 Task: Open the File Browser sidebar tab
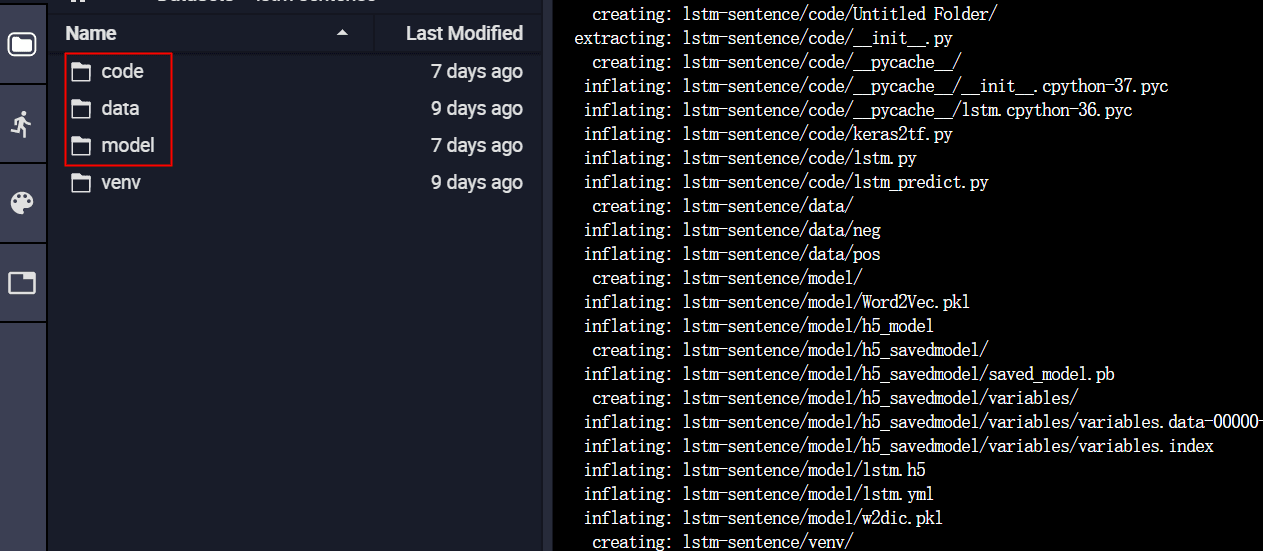(x=22, y=44)
